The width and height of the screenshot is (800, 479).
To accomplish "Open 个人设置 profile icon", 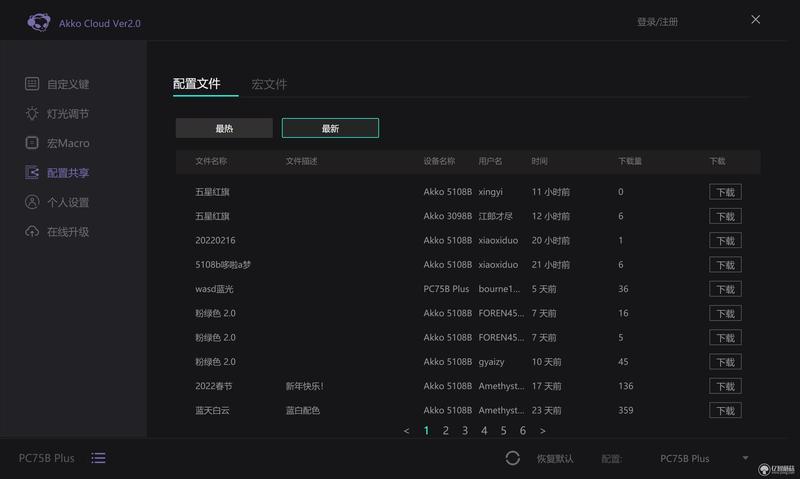I will pyautogui.click(x=32, y=202).
